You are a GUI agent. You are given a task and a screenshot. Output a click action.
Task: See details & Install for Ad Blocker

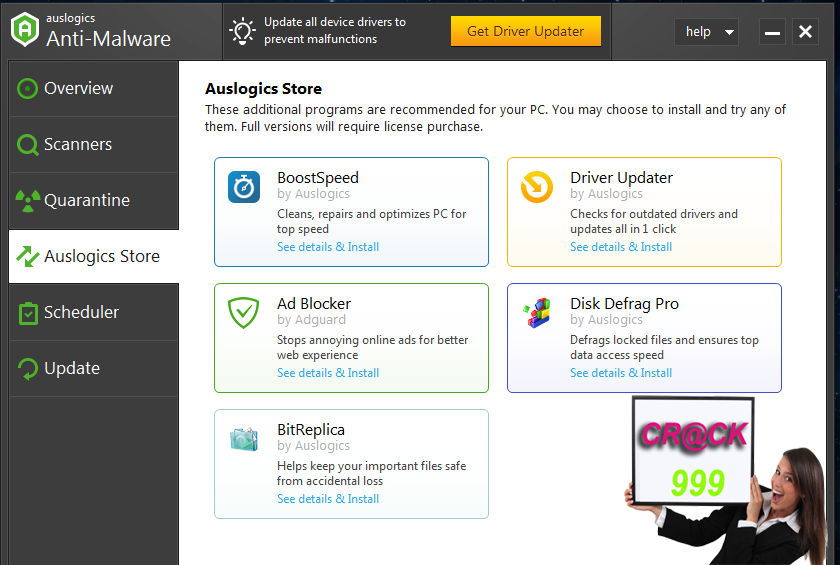click(x=328, y=373)
